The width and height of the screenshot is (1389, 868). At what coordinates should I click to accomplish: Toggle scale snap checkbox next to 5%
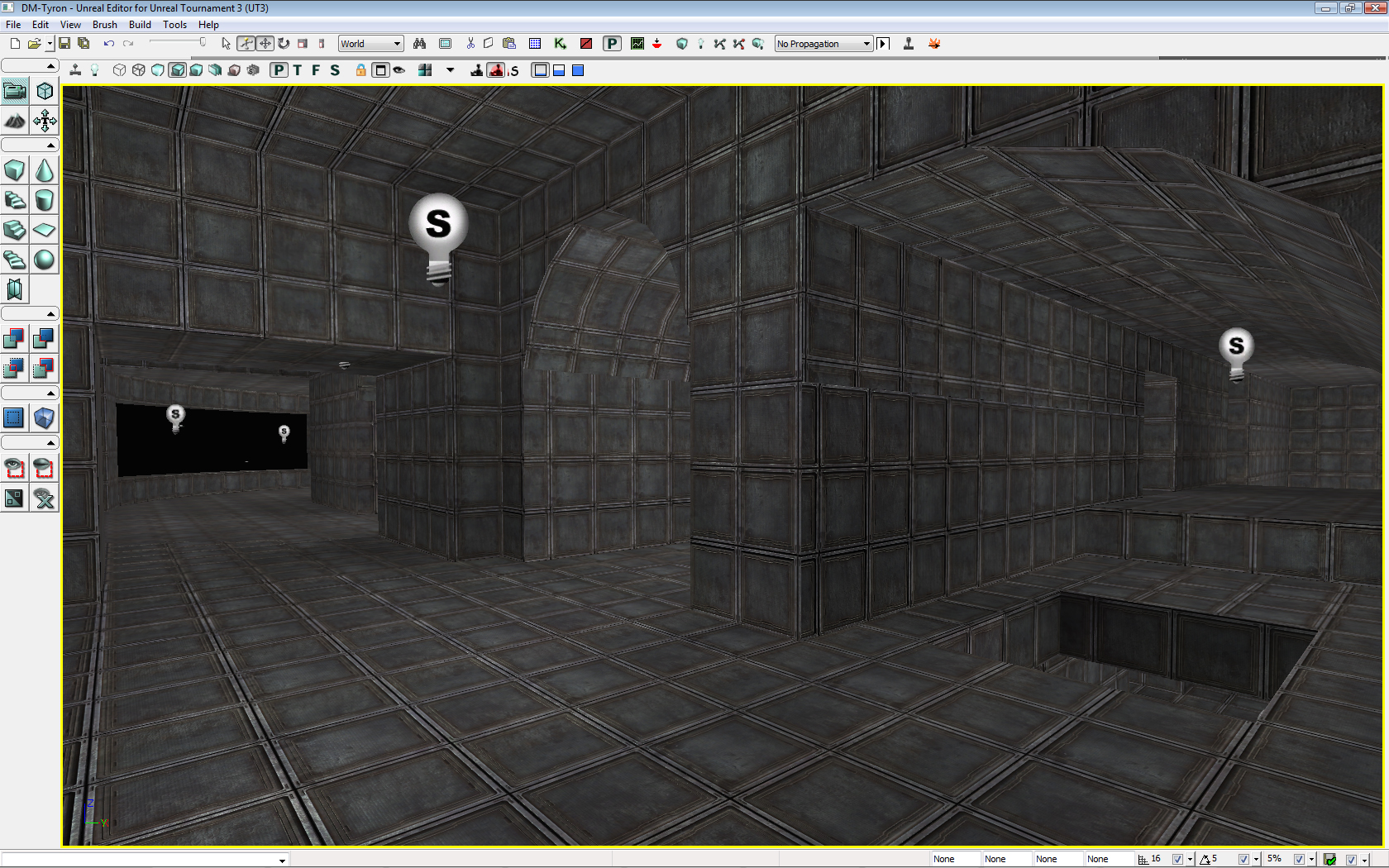coord(1300,859)
